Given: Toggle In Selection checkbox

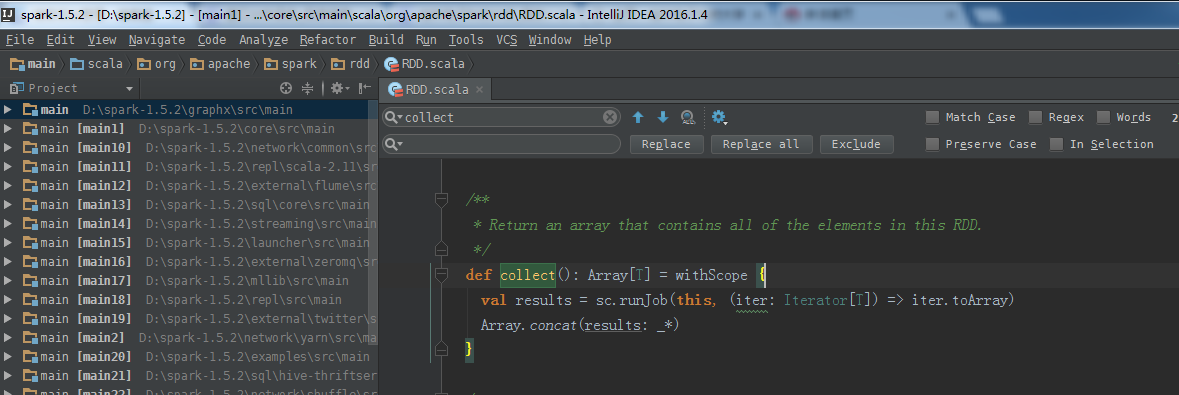Looking at the screenshot, I should click(1056, 144).
